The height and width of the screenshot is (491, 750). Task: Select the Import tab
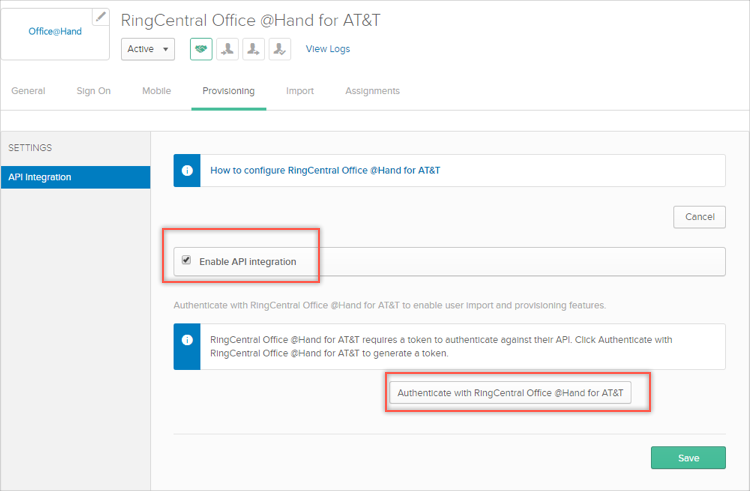coord(300,91)
